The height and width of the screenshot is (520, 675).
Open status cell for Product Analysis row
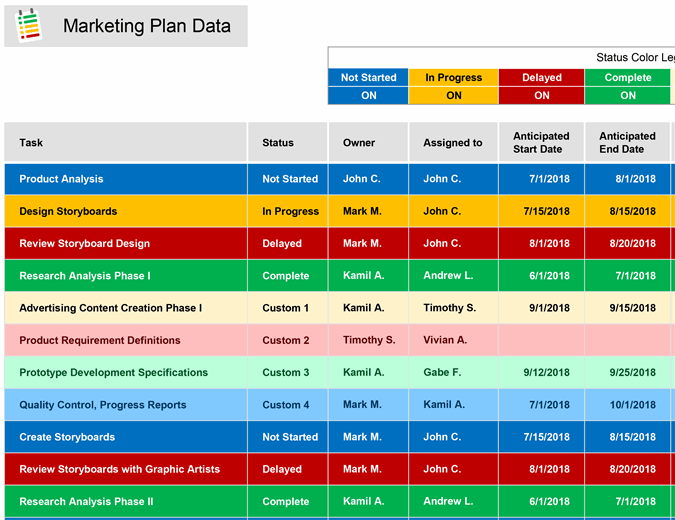click(x=289, y=179)
